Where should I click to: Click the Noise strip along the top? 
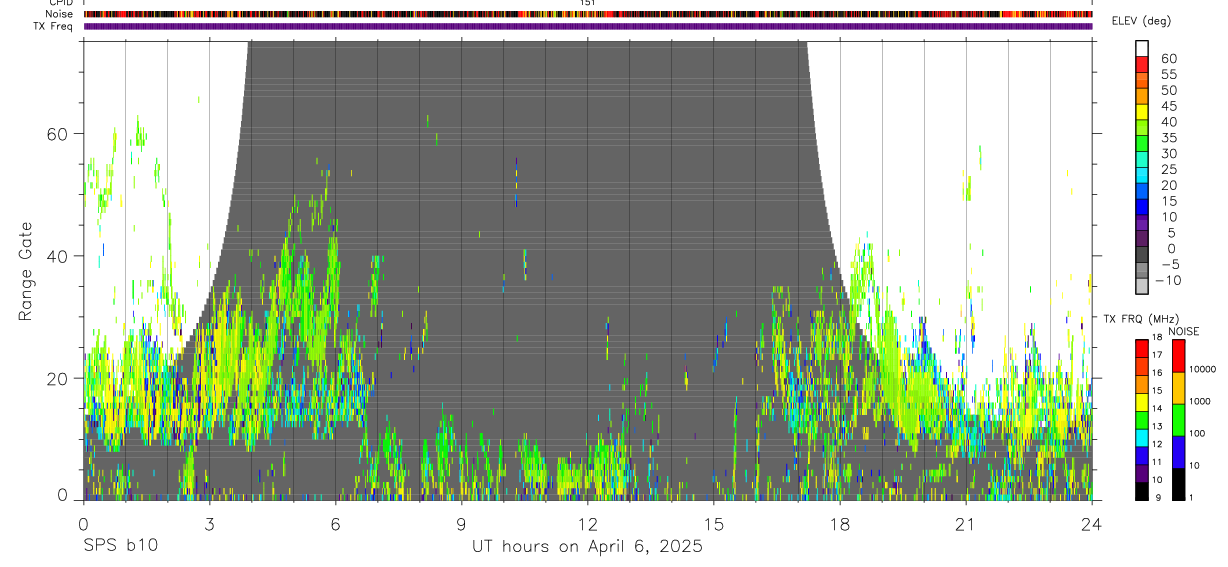tap(588, 14)
